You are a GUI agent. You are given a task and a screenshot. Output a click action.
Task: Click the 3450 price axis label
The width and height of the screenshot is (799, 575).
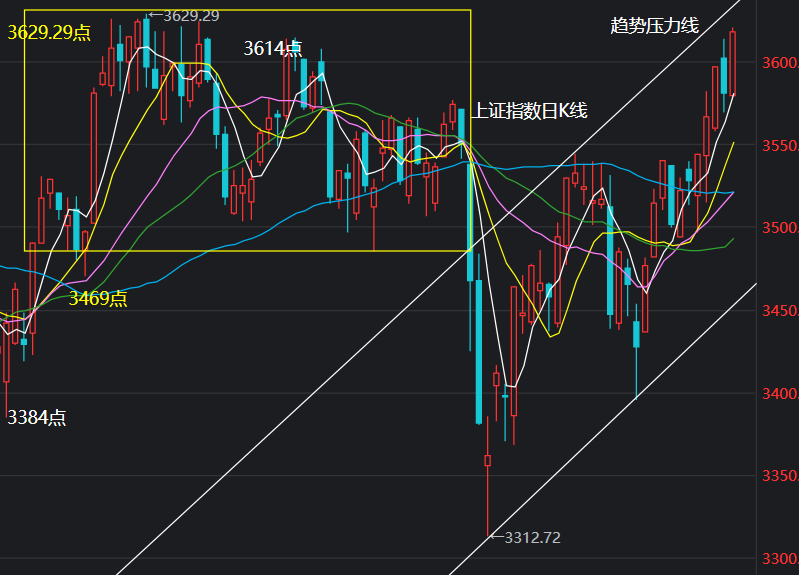[x=780, y=310]
